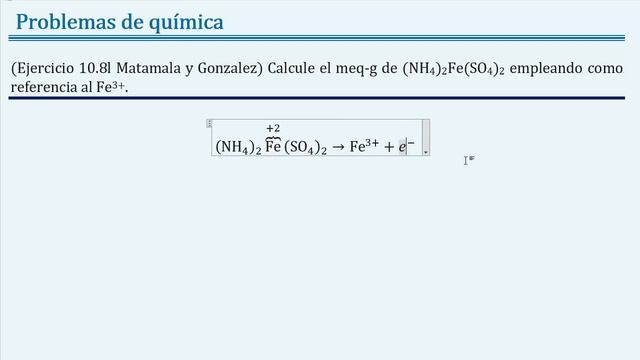Click 'referencia al Fe3+' text line
640x360 pixels.
pos(69,87)
